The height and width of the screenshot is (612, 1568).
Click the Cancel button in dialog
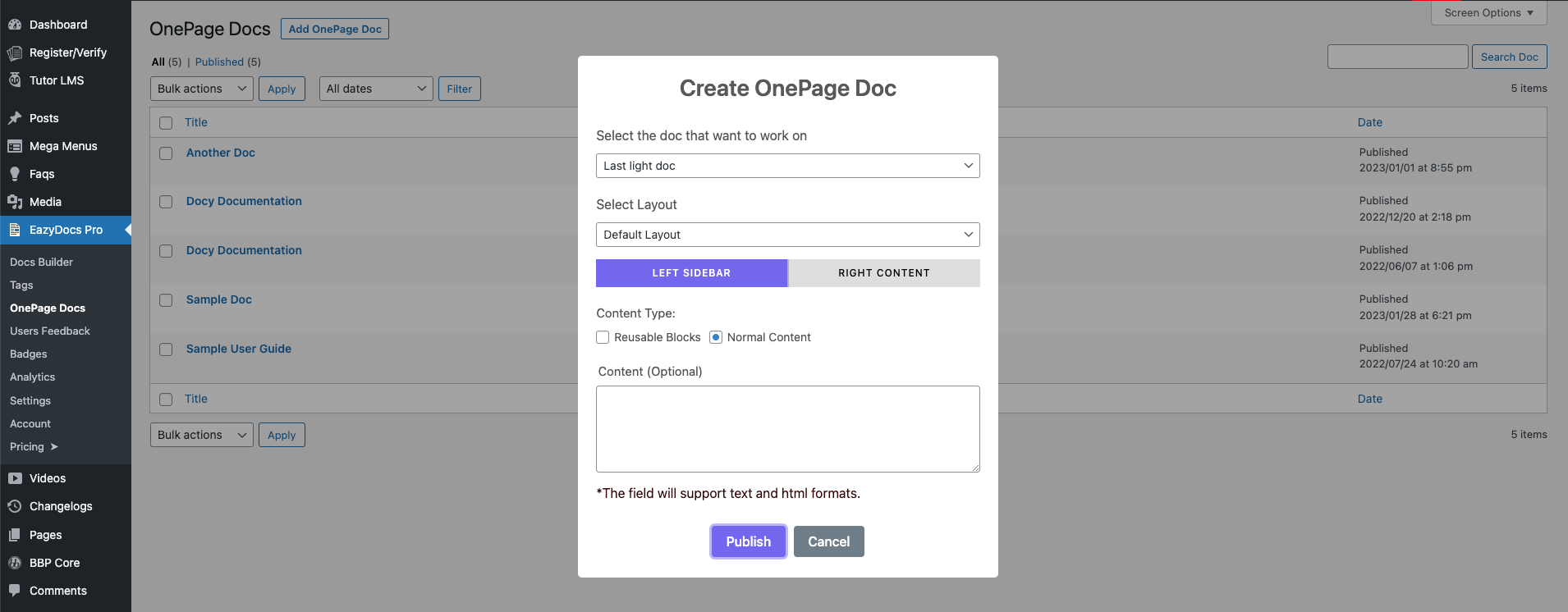coord(829,541)
